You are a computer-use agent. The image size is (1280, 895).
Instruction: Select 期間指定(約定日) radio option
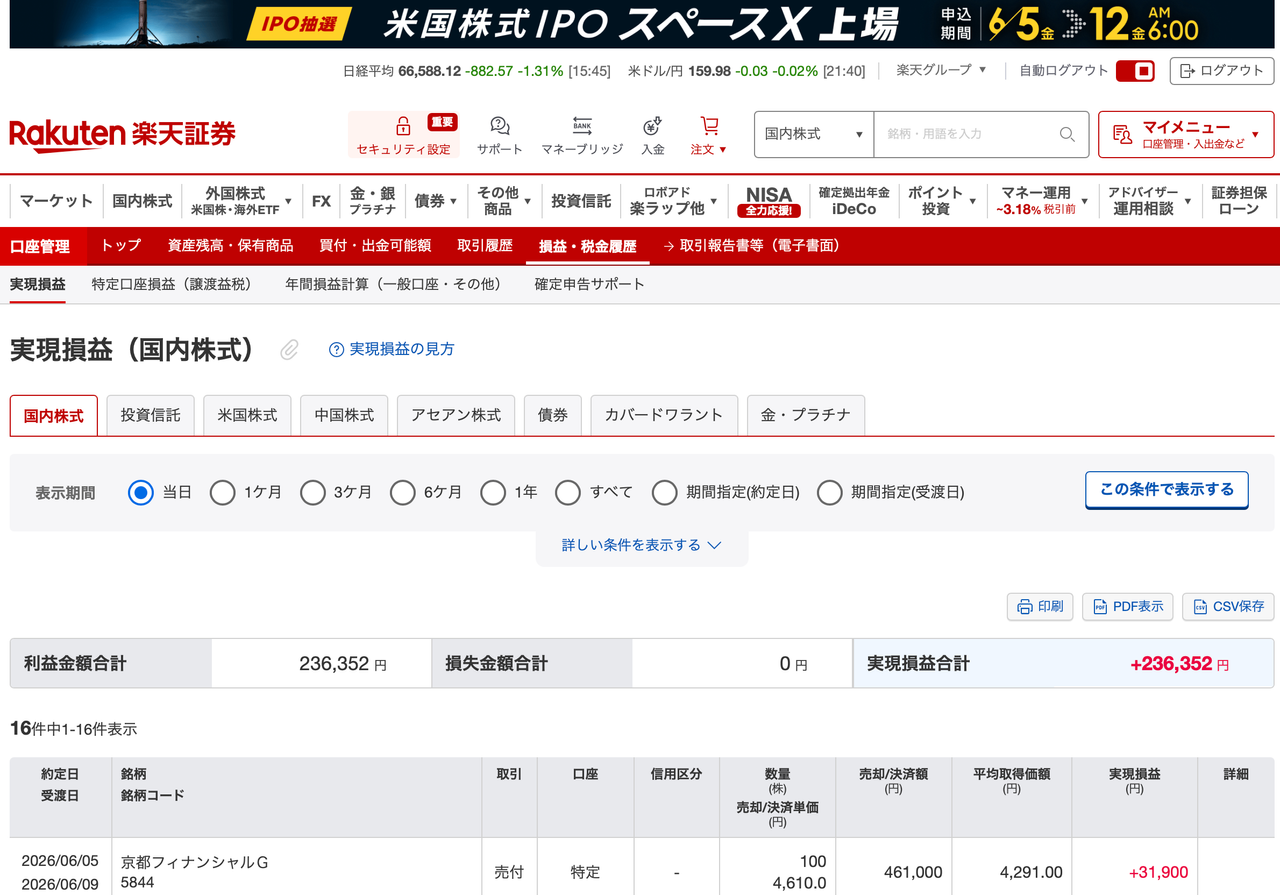pyautogui.click(x=665, y=492)
